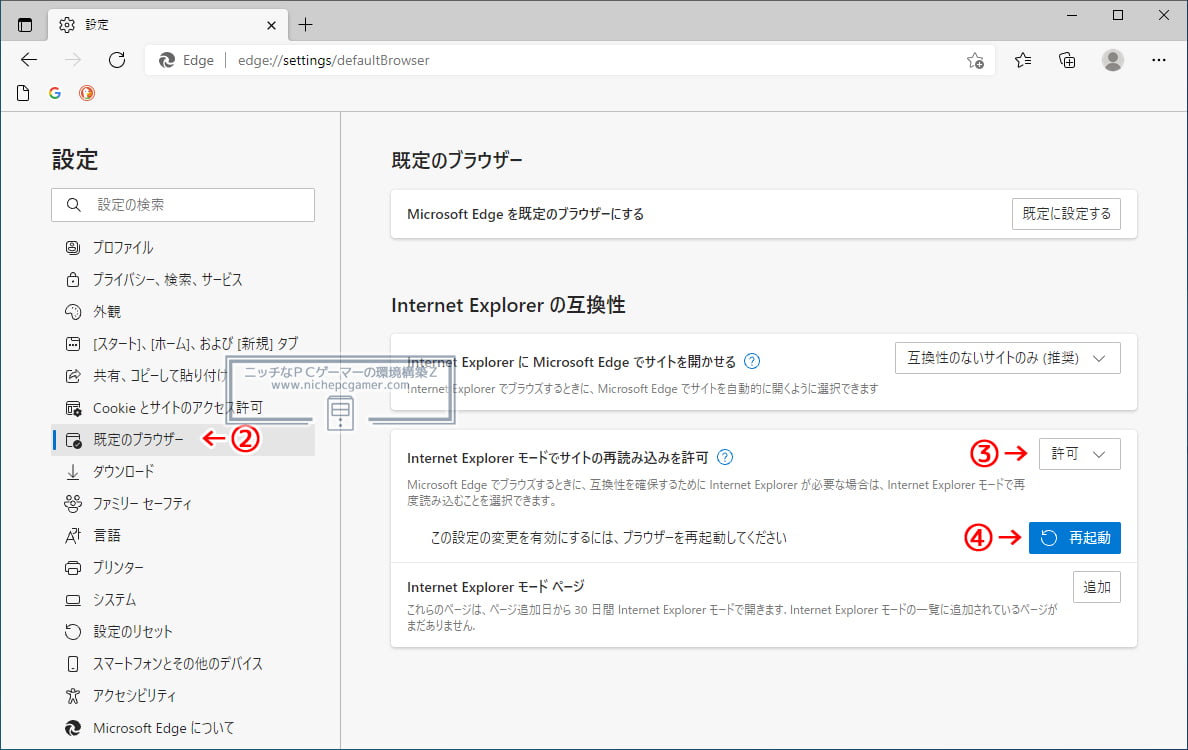Click the 追加 button for IE mode pages

(1096, 587)
